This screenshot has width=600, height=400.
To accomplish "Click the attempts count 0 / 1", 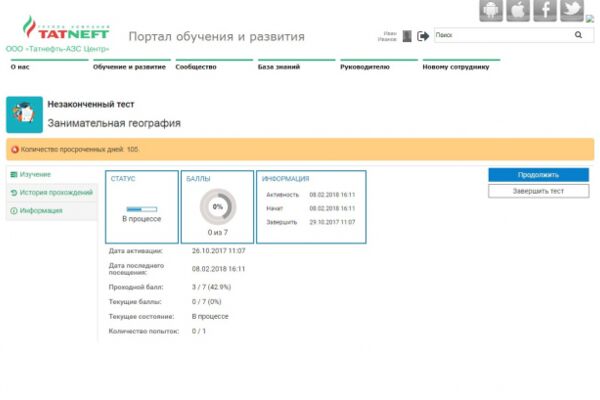I will (199, 331).
